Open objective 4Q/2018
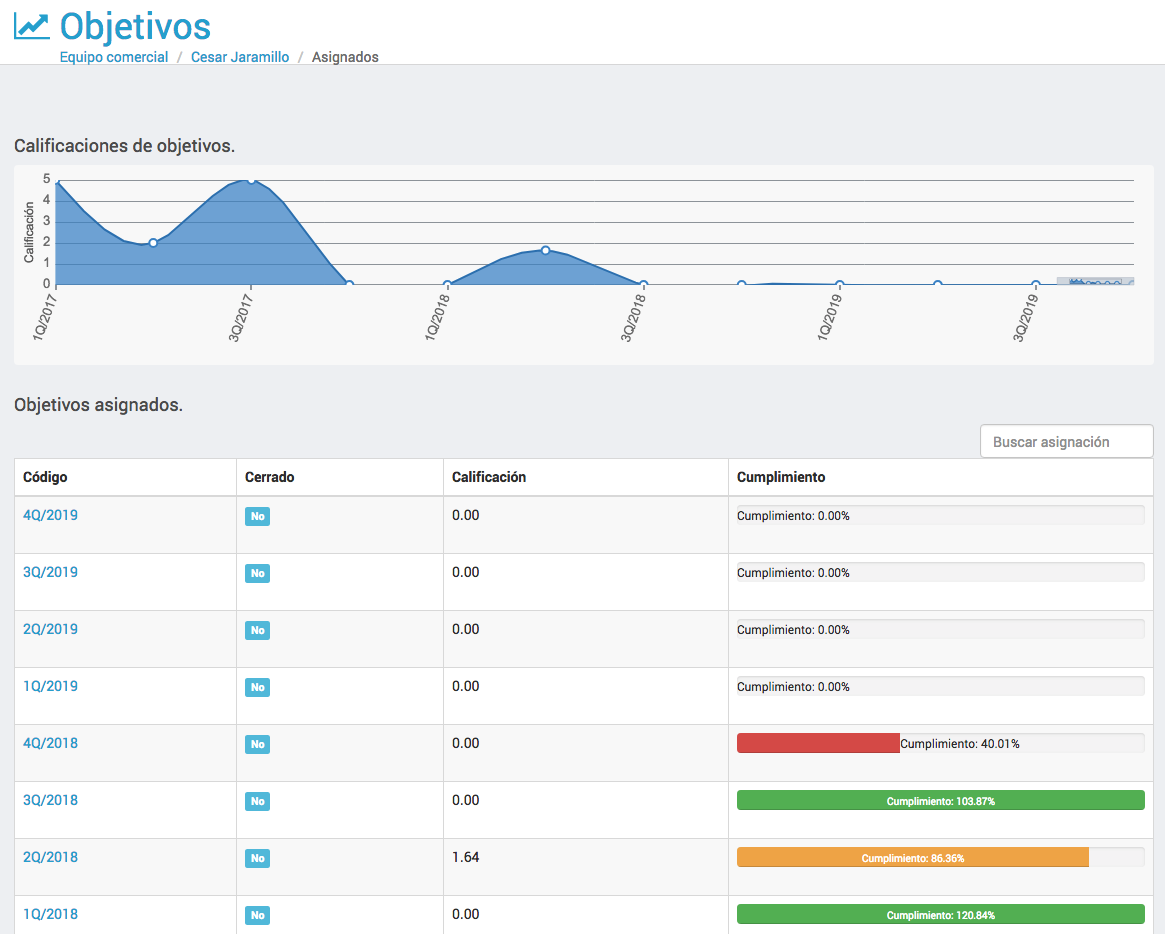 pyautogui.click(x=51, y=743)
